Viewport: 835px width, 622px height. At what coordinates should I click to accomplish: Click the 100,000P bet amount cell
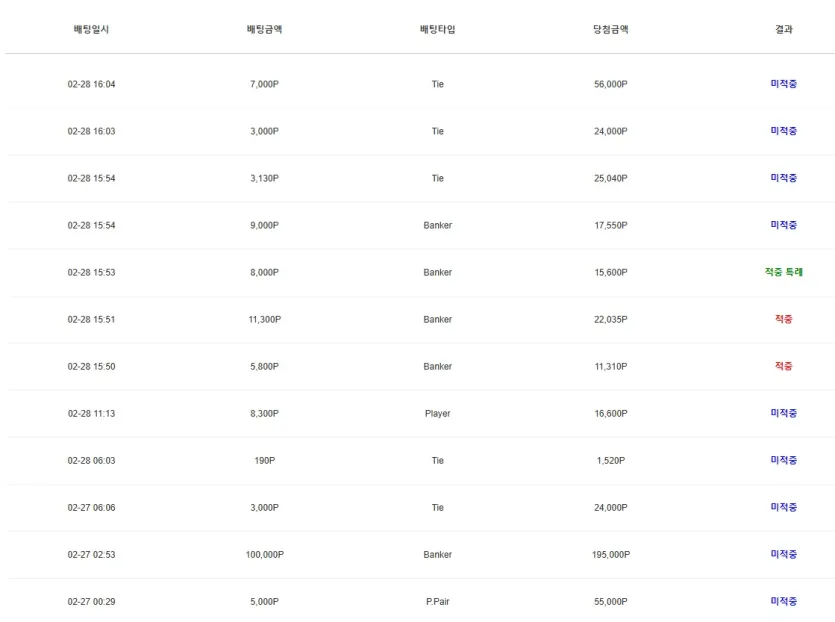click(x=265, y=554)
